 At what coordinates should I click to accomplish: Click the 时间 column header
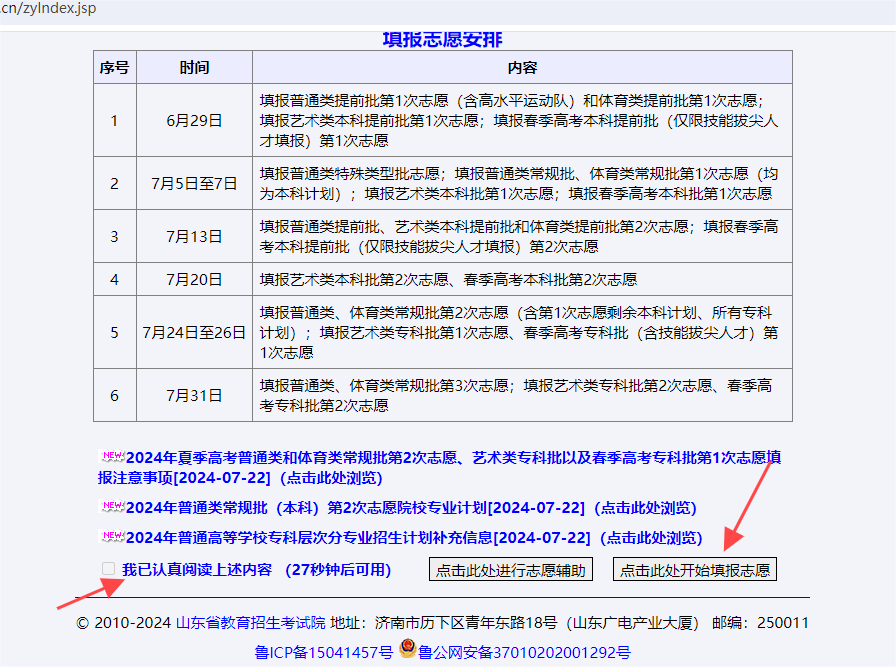pyautogui.click(x=194, y=68)
